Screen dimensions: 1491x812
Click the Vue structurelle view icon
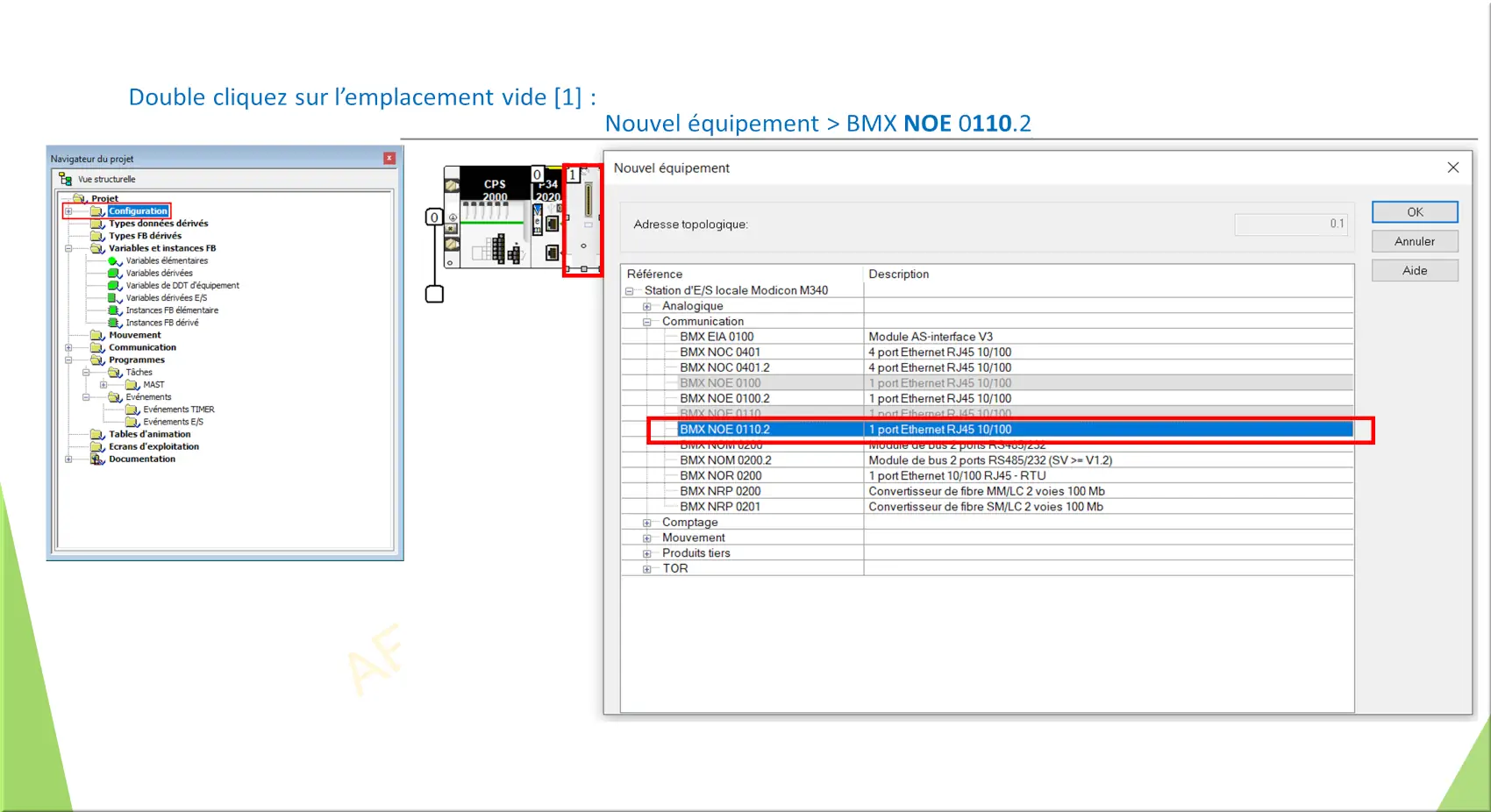(65, 179)
